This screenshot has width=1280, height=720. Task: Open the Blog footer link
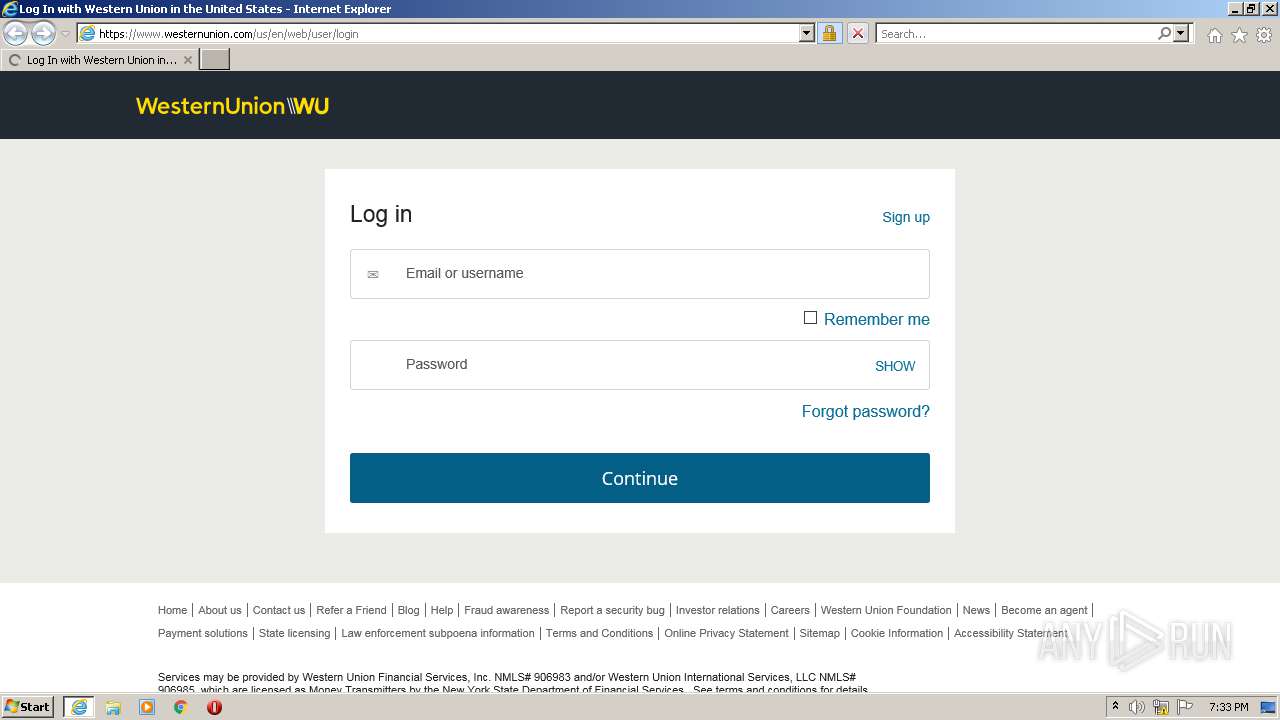point(409,610)
